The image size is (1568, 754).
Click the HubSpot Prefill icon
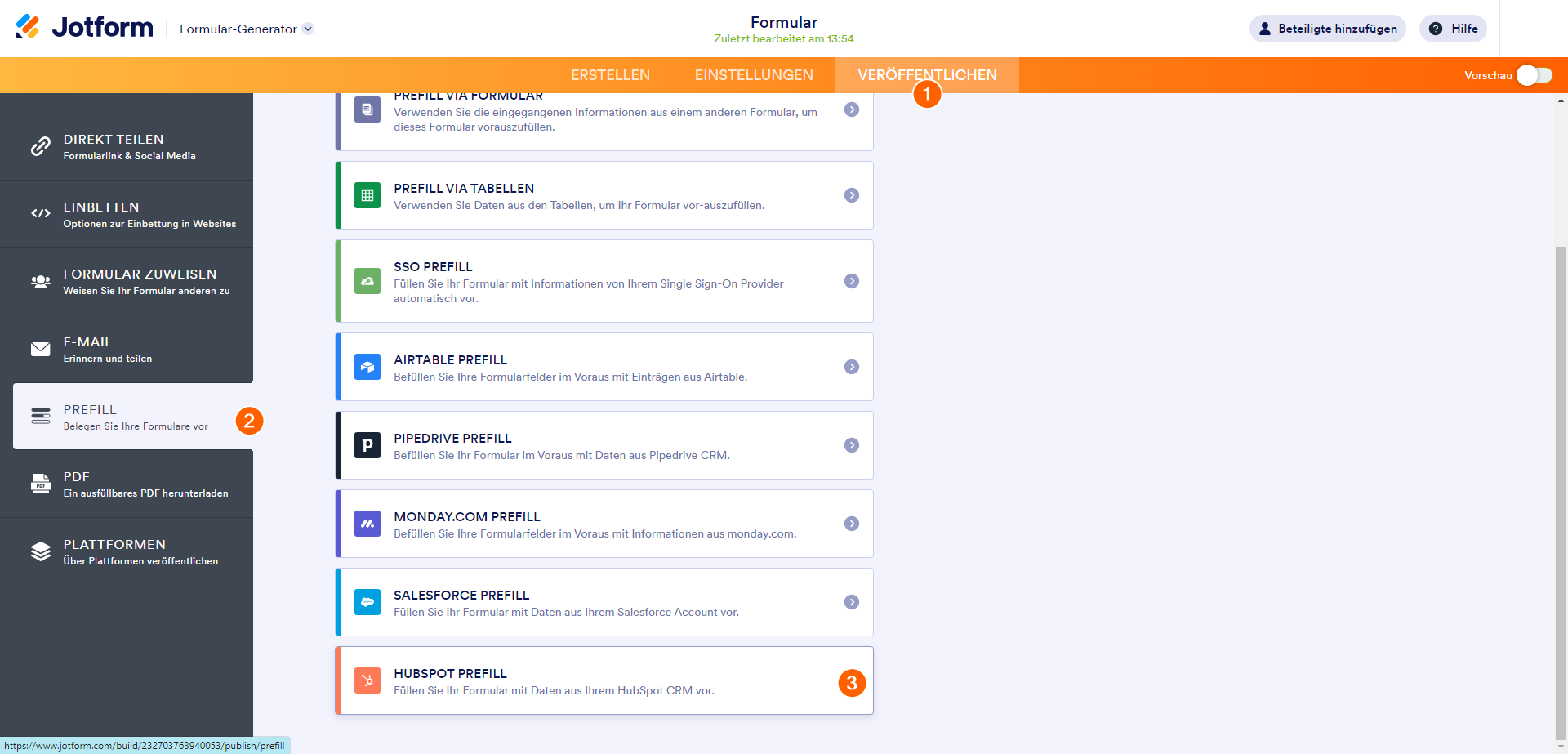[367, 680]
